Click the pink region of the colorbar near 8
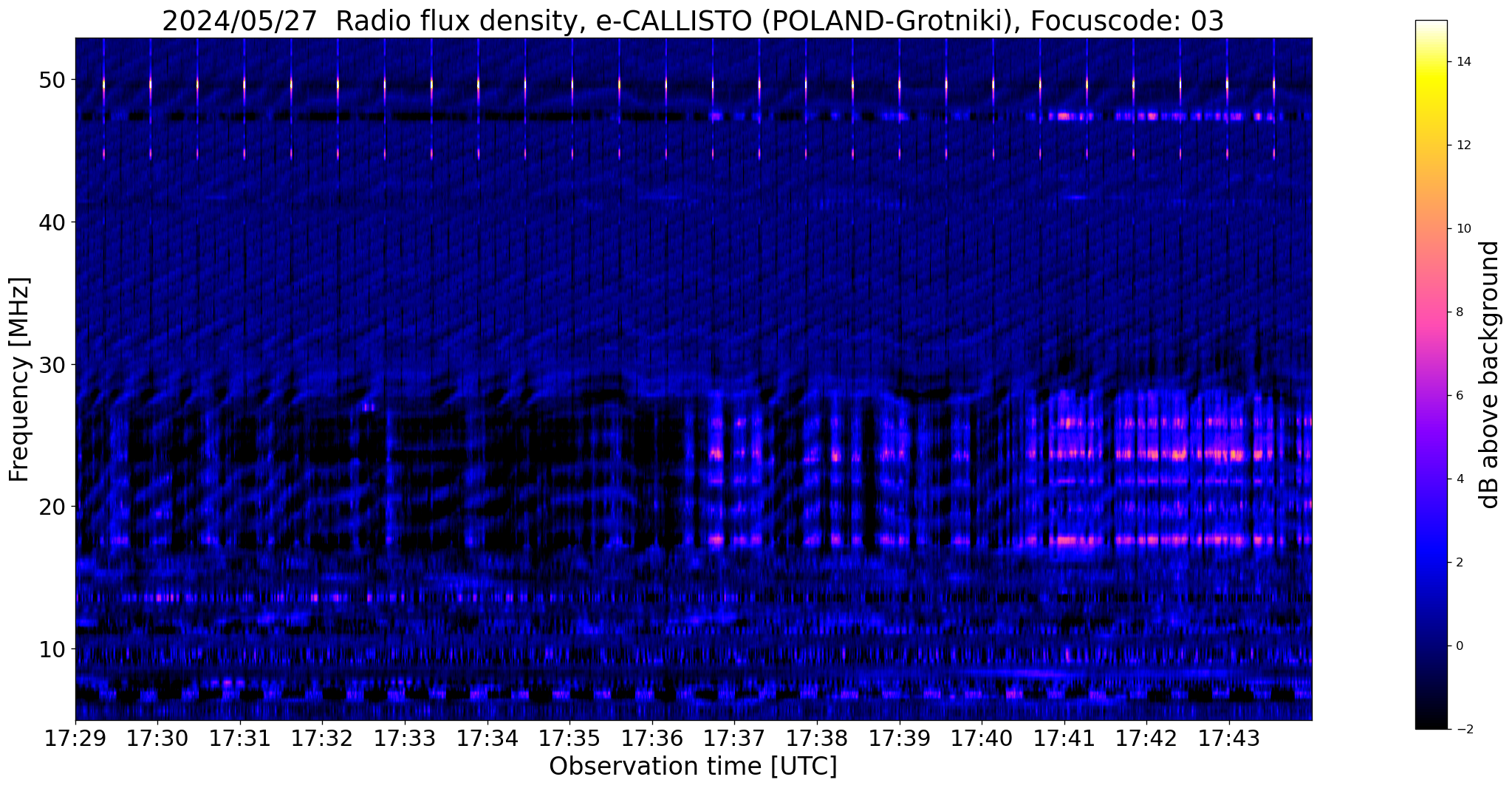Screen dimensions: 1512x788 click(x=1431, y=312)
